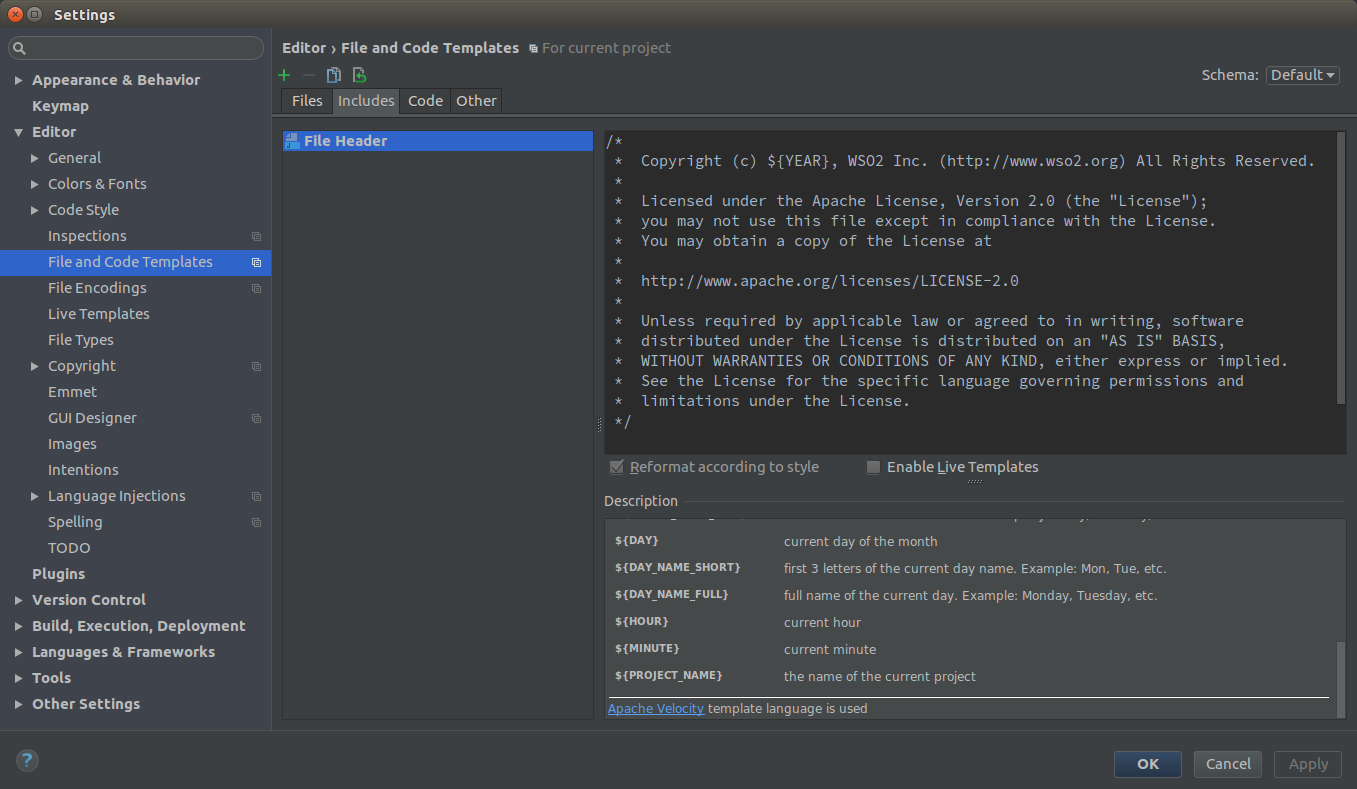Open Live Templates settings

click(99, 314)
